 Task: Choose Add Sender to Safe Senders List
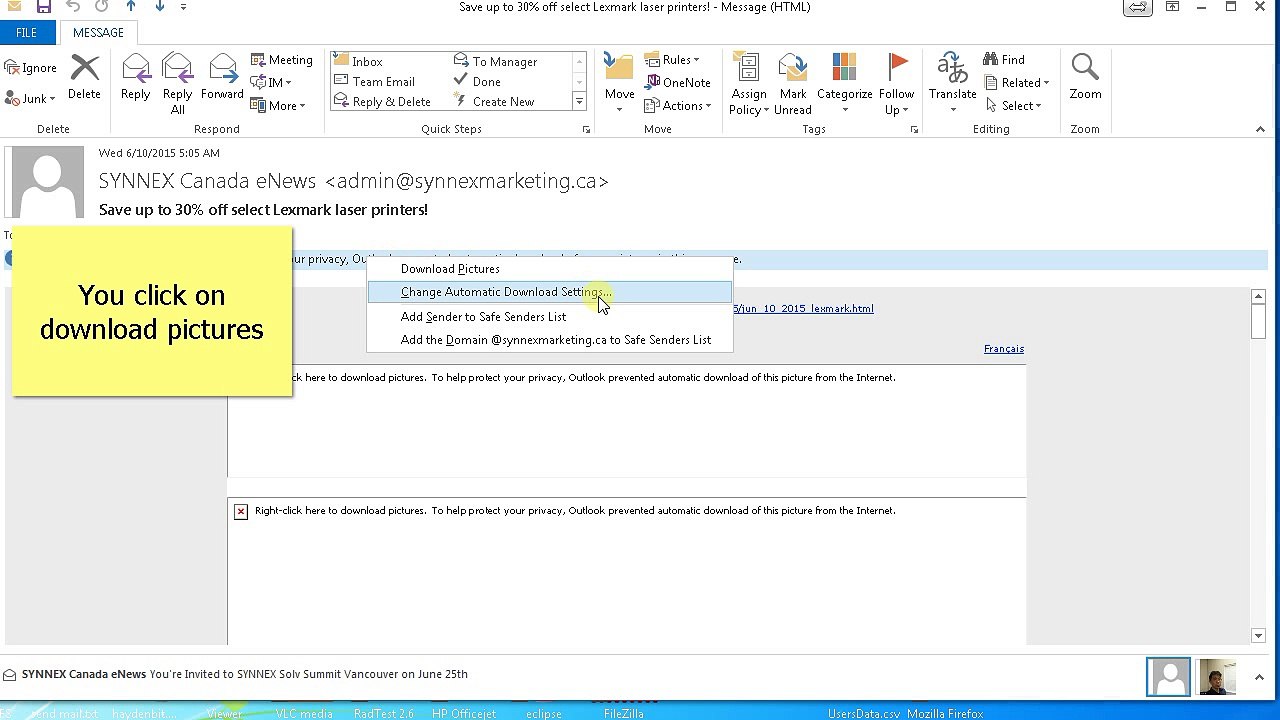pyautogui.click(x=550, y=317)
